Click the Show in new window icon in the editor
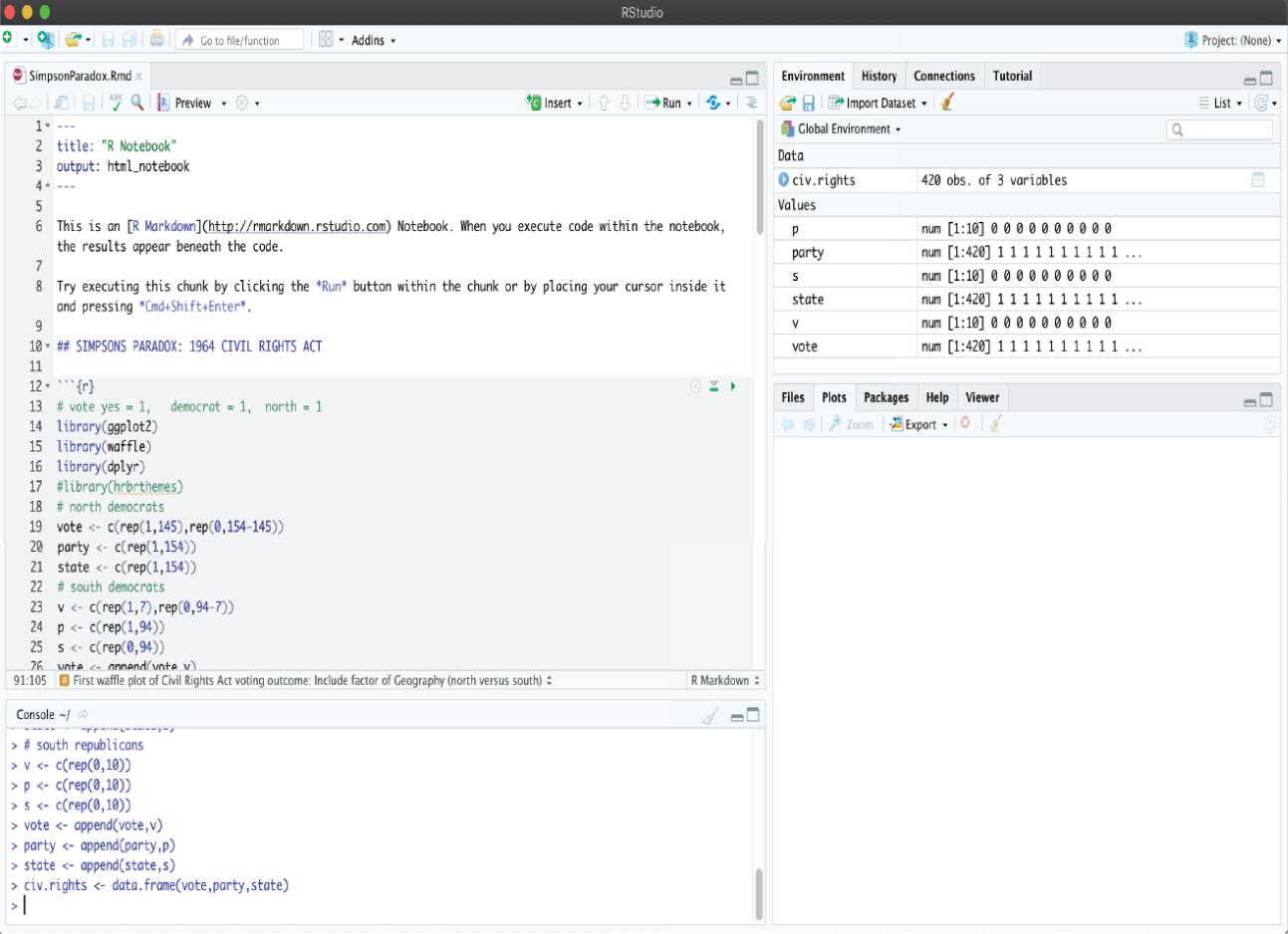This screenshot has width=1288, height=934. (x=62, y=103)
